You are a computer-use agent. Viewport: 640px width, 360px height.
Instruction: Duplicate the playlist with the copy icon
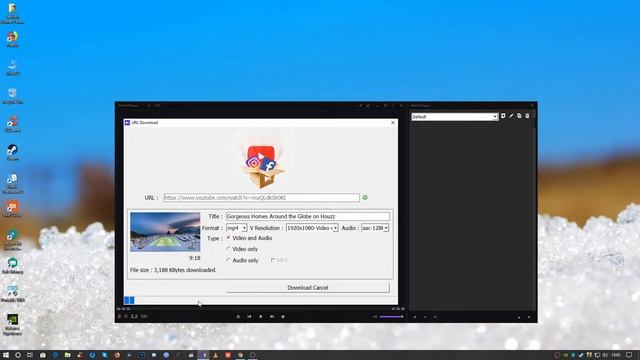point(519,116)
